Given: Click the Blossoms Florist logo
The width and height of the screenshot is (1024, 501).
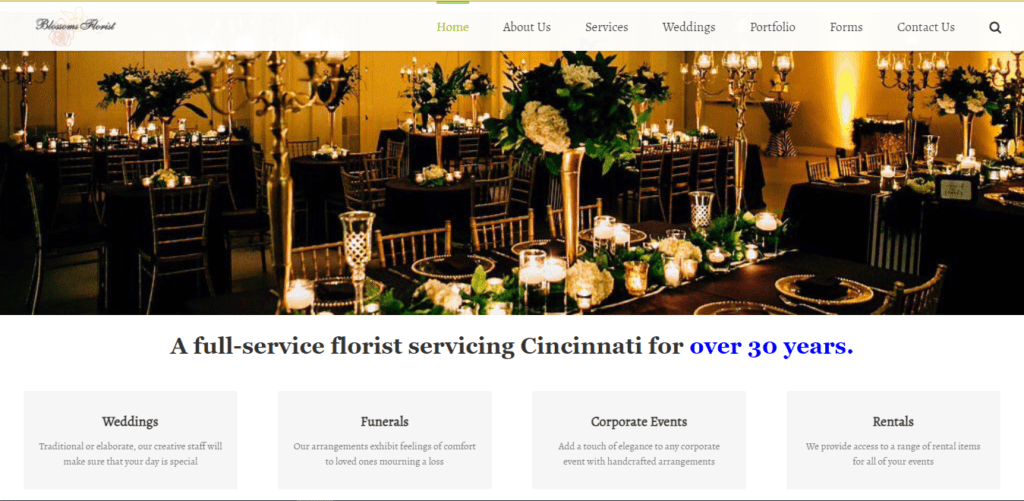Looking at the screenshot, I should click(x=75, y=26).
